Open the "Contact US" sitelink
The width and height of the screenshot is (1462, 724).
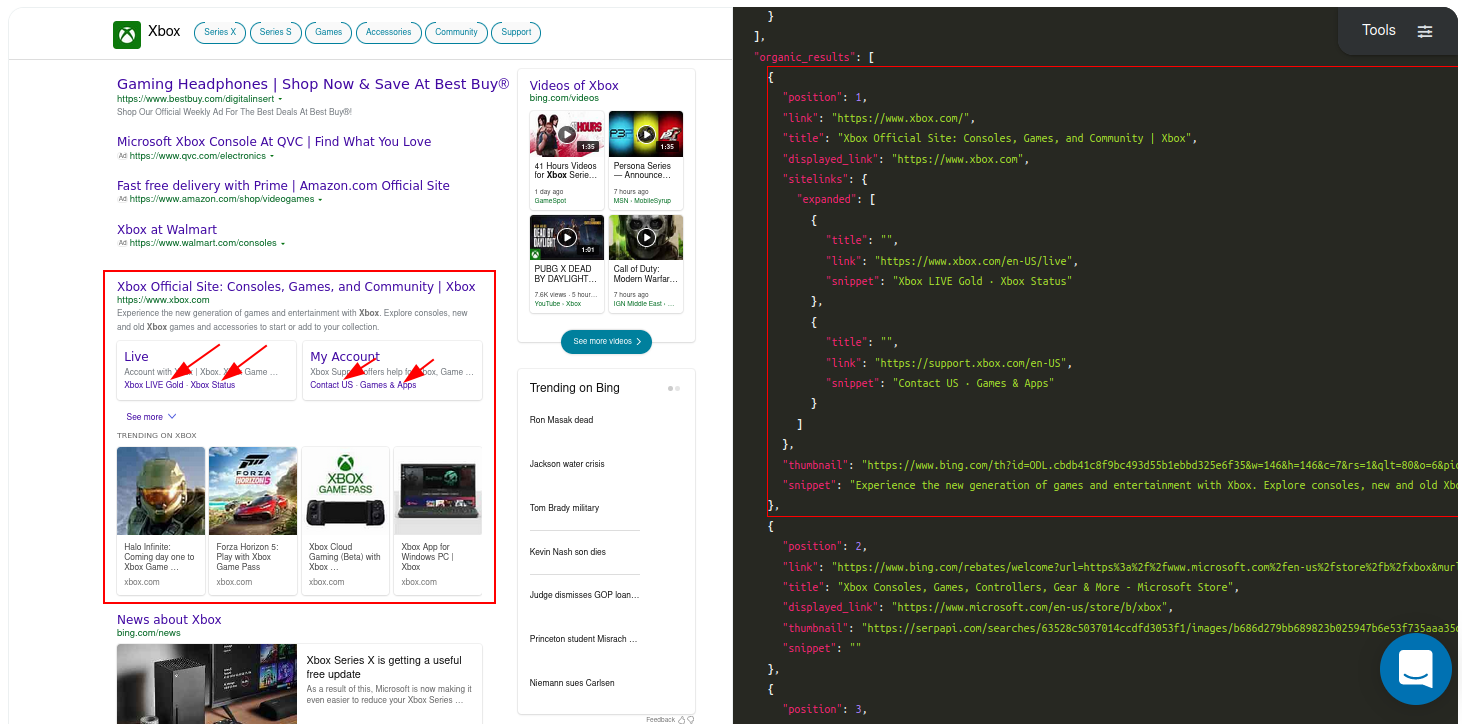pos(333,384)
